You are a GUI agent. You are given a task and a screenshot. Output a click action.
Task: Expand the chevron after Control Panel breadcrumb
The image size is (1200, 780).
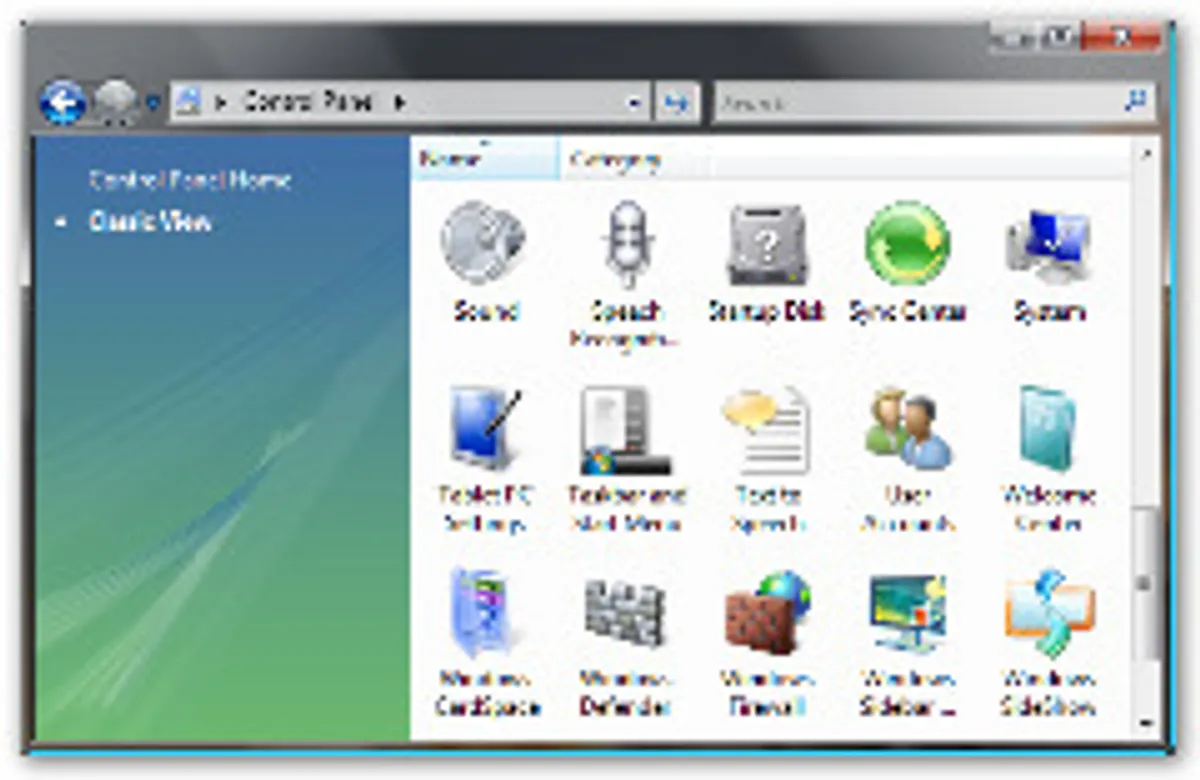pyautogui.click(x=400, y=102)
